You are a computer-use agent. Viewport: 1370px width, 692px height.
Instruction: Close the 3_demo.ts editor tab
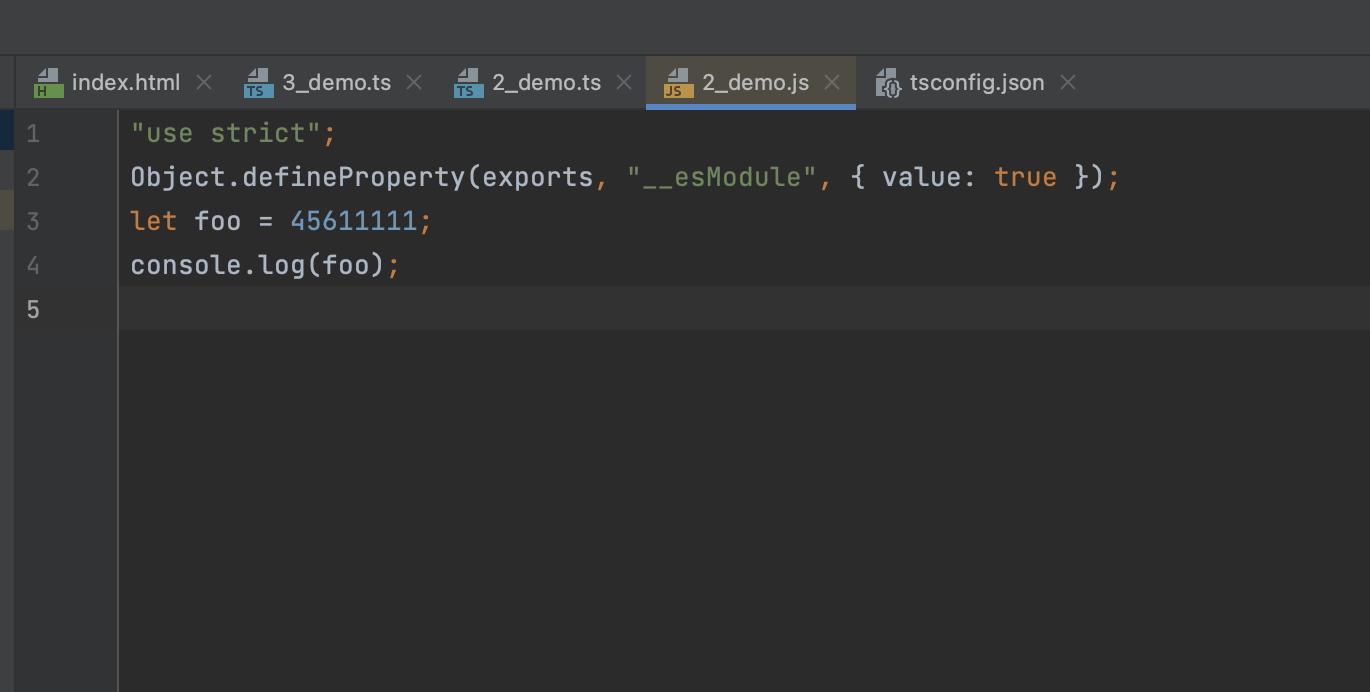tap(414, 83)
